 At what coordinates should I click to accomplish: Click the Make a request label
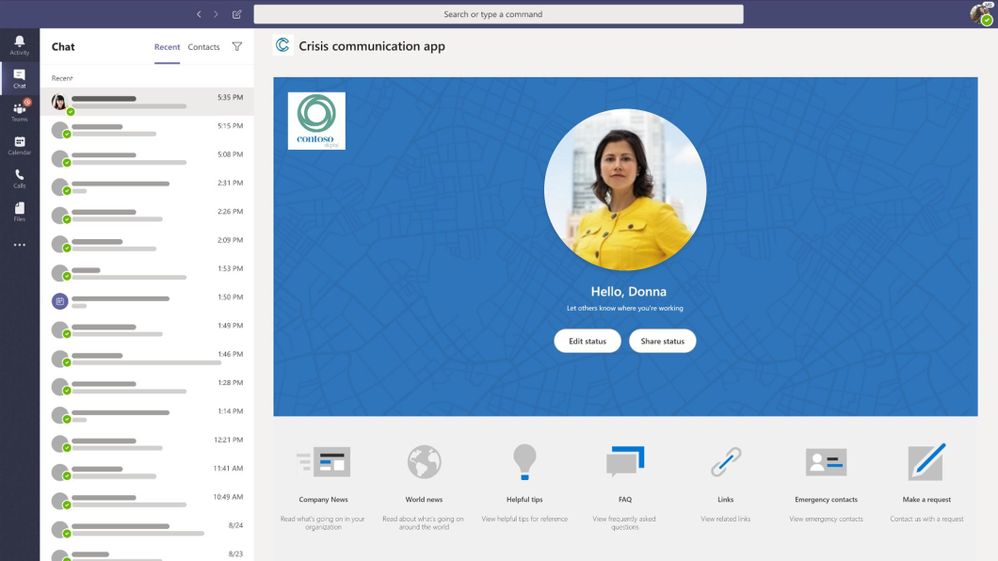[927, 499]
